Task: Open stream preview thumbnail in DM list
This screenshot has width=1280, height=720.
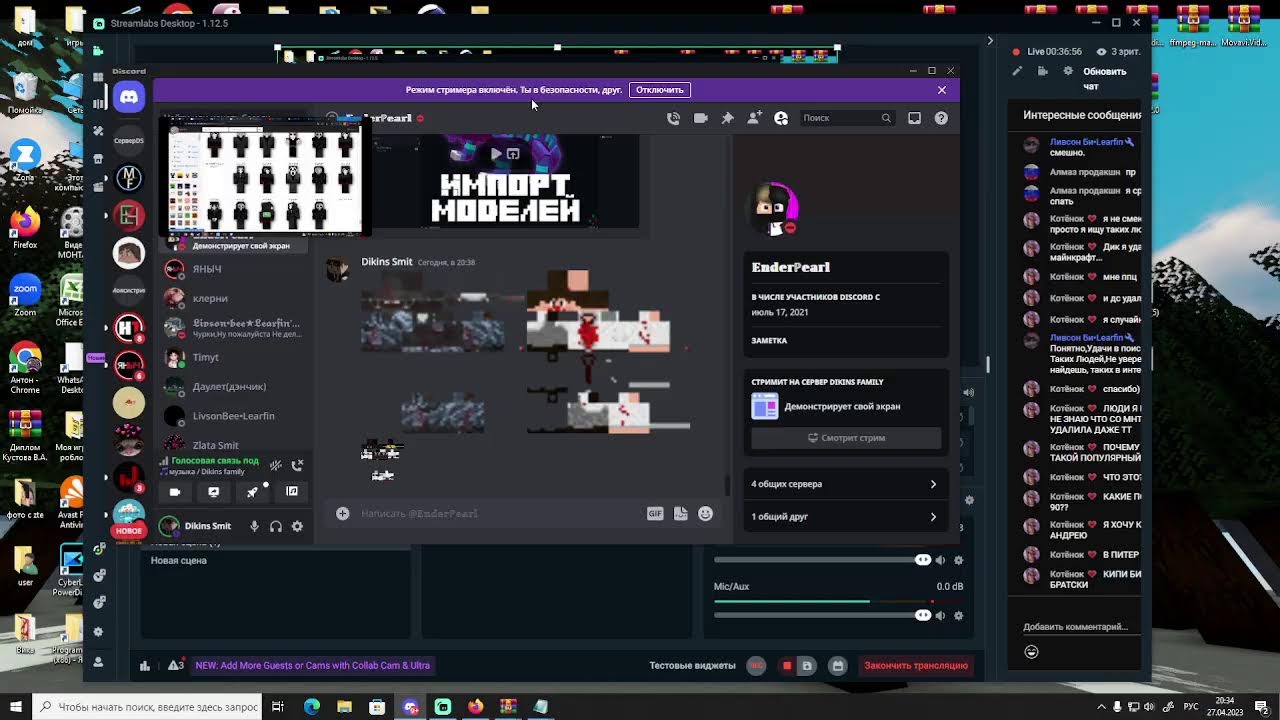Action: [264, 178]
